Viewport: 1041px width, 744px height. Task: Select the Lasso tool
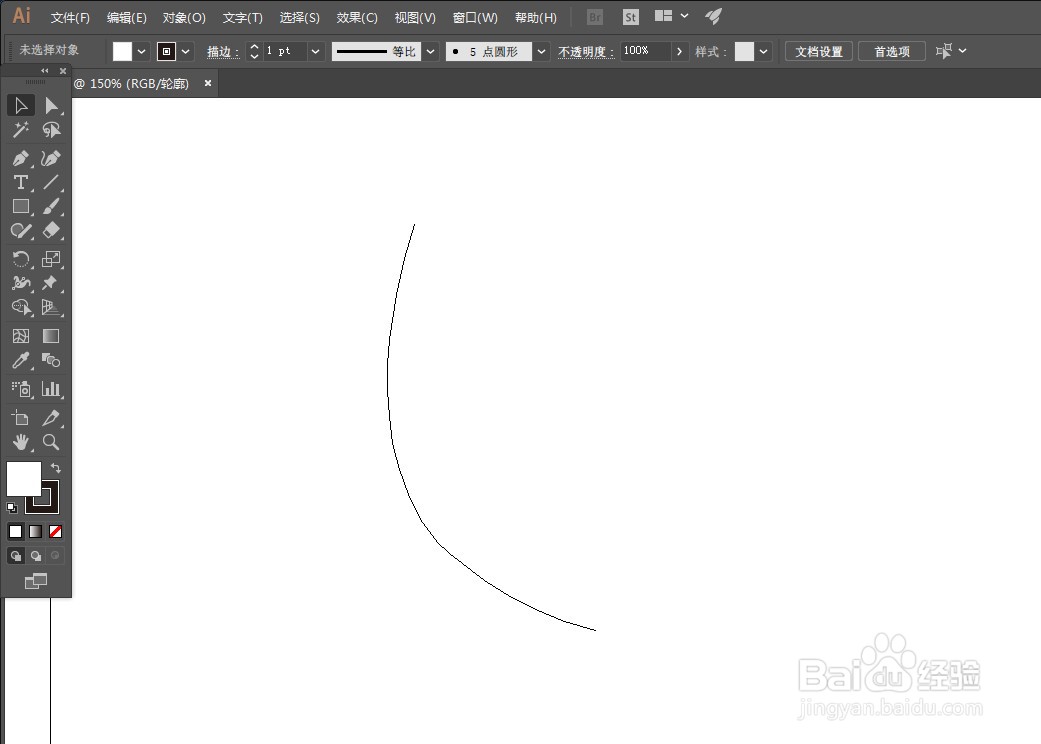point(51,129)
